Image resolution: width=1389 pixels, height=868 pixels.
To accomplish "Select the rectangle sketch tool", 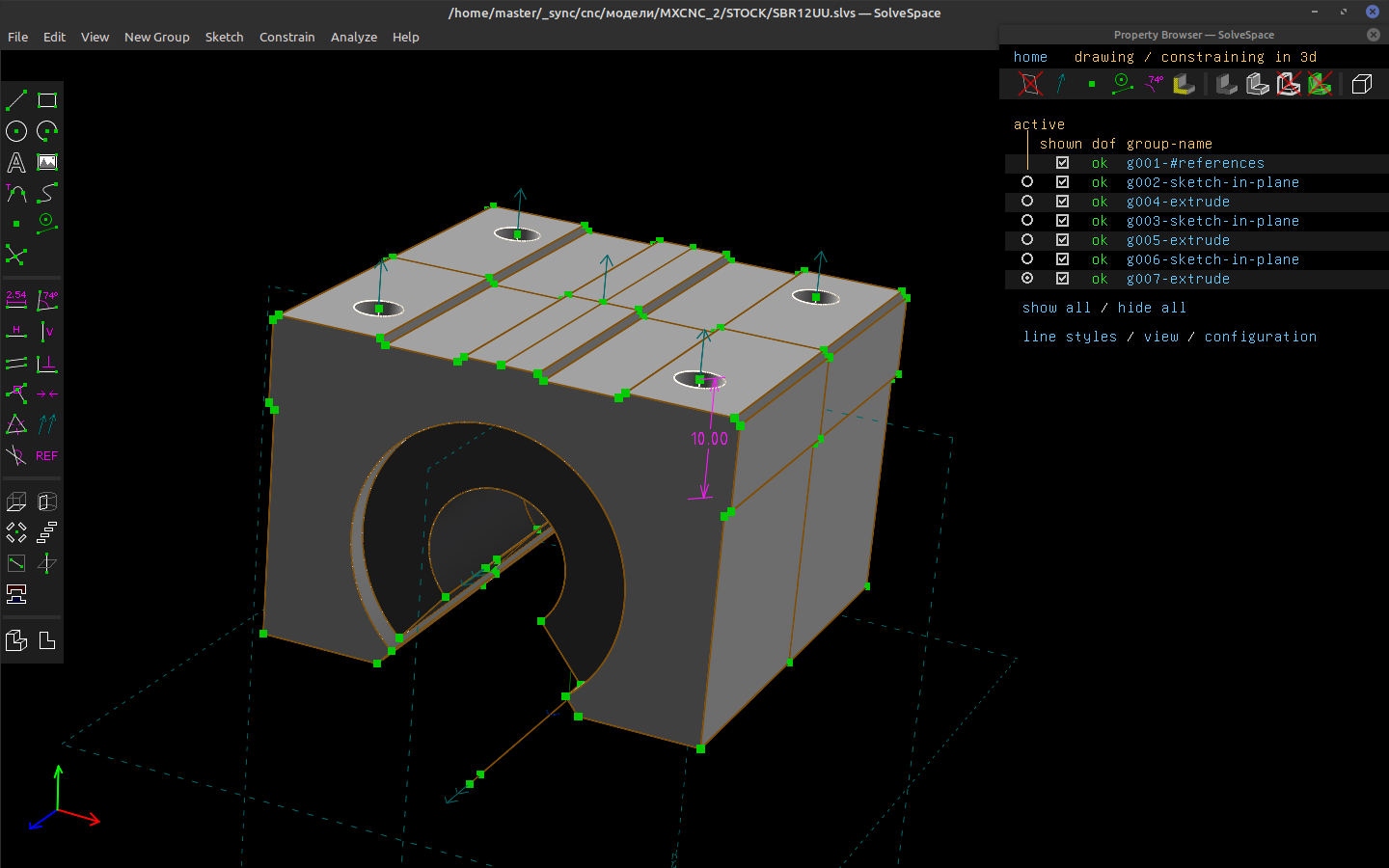I will tap(47, 100).
